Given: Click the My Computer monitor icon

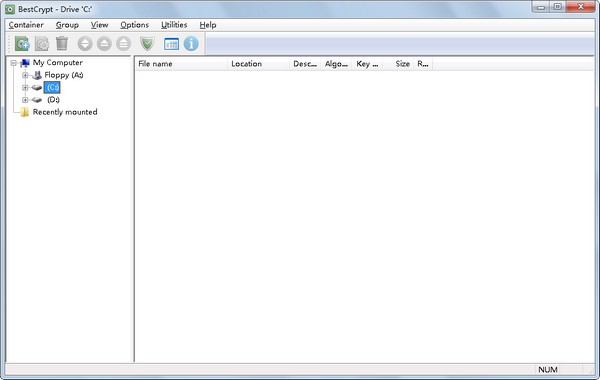Looking at the screenshot, I should click(x=25, y=63).
